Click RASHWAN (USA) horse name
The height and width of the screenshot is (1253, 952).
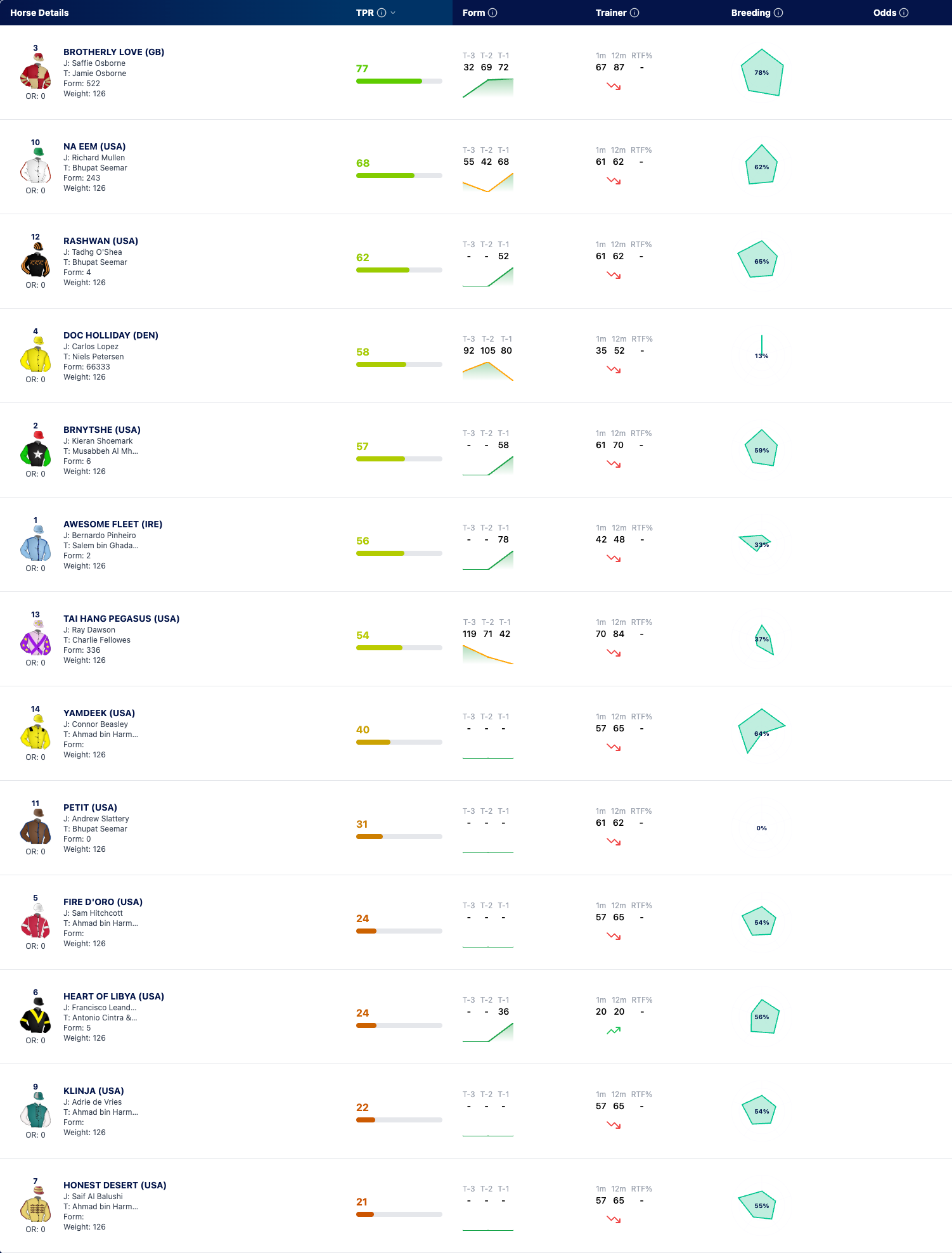[x=101, y=241]
